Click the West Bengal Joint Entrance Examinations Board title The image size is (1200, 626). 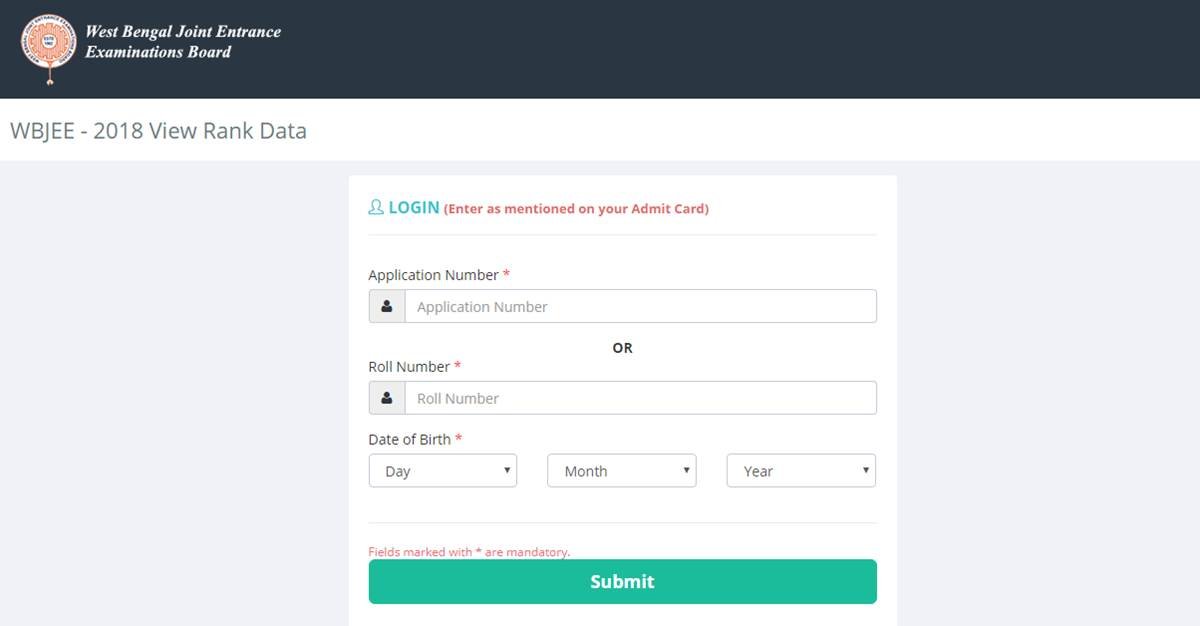tap(183, 42)
